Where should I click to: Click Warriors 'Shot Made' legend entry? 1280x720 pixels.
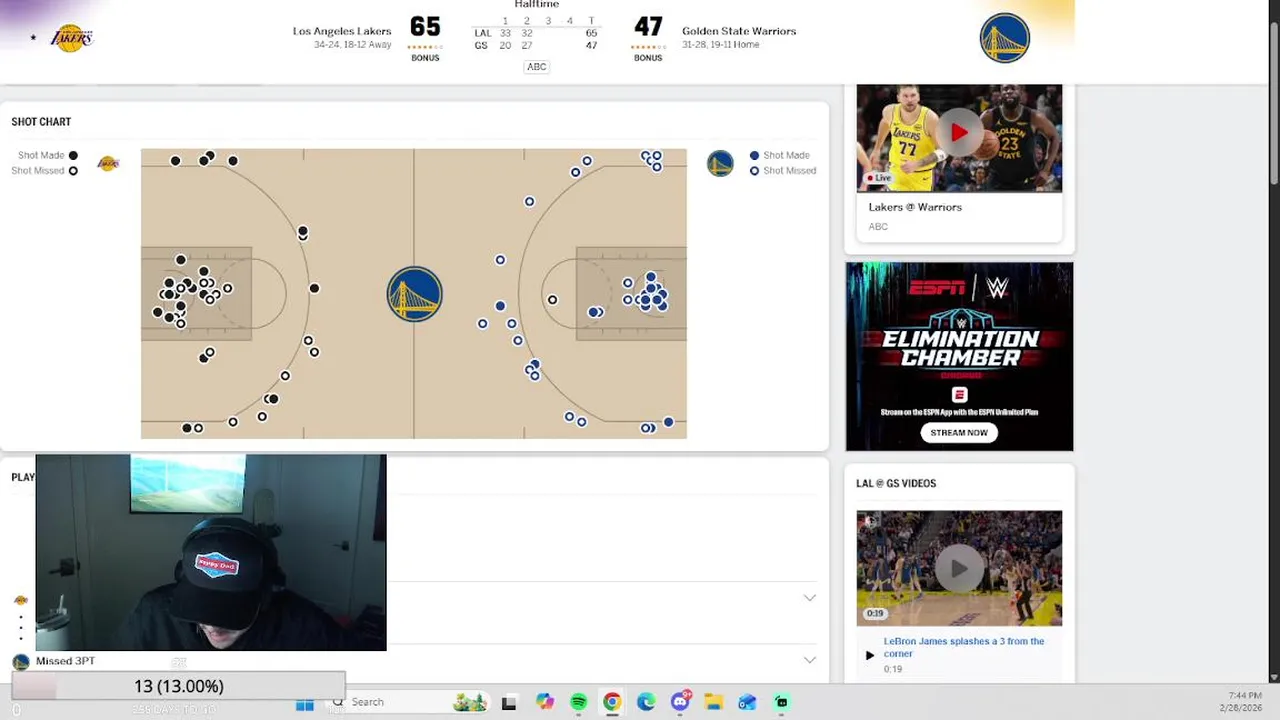coord(780,155)
